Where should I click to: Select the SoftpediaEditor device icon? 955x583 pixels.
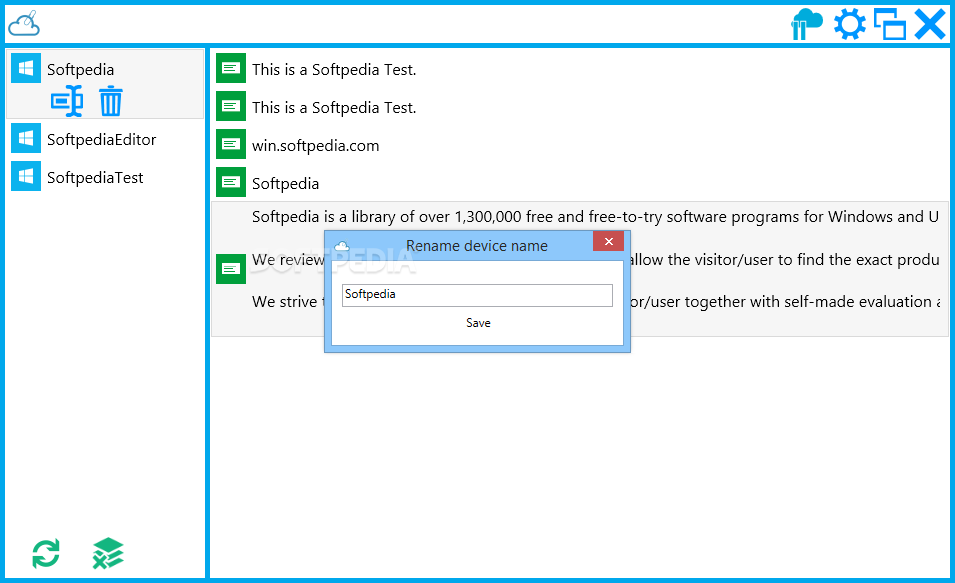(x=26, y=138)
